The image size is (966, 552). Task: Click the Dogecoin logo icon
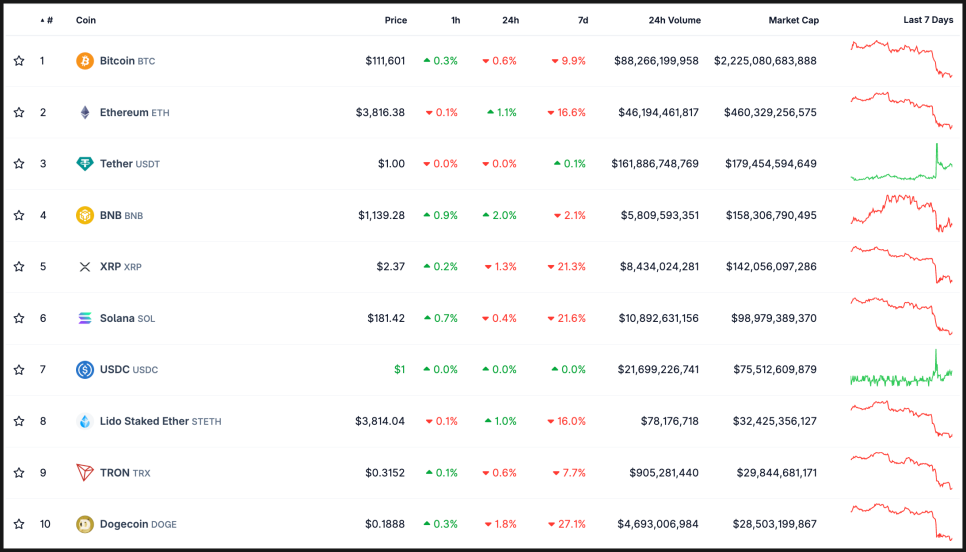85,524
